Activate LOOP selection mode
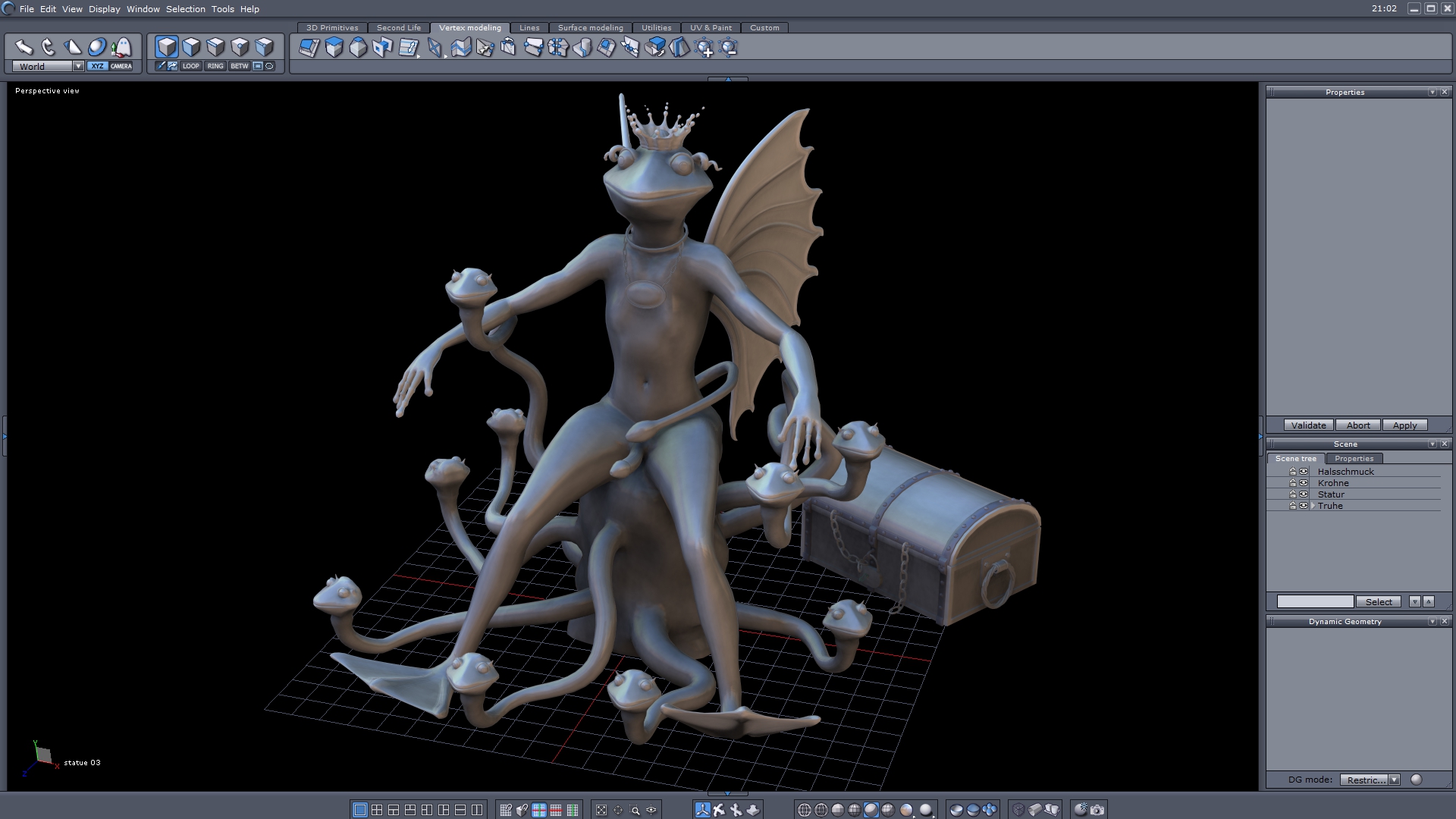 click(190, 66)
